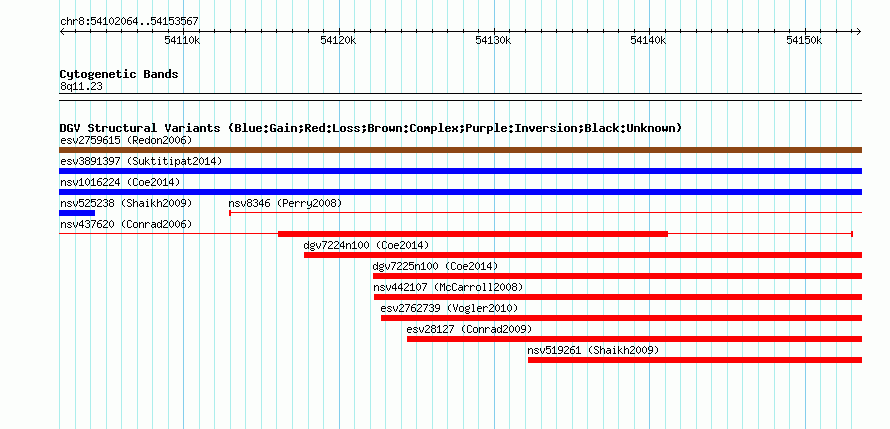Select the red dgv7224n100 loss bar
Image resolution: width=890 pixels, height=429 pixels.
click(583, 255)
